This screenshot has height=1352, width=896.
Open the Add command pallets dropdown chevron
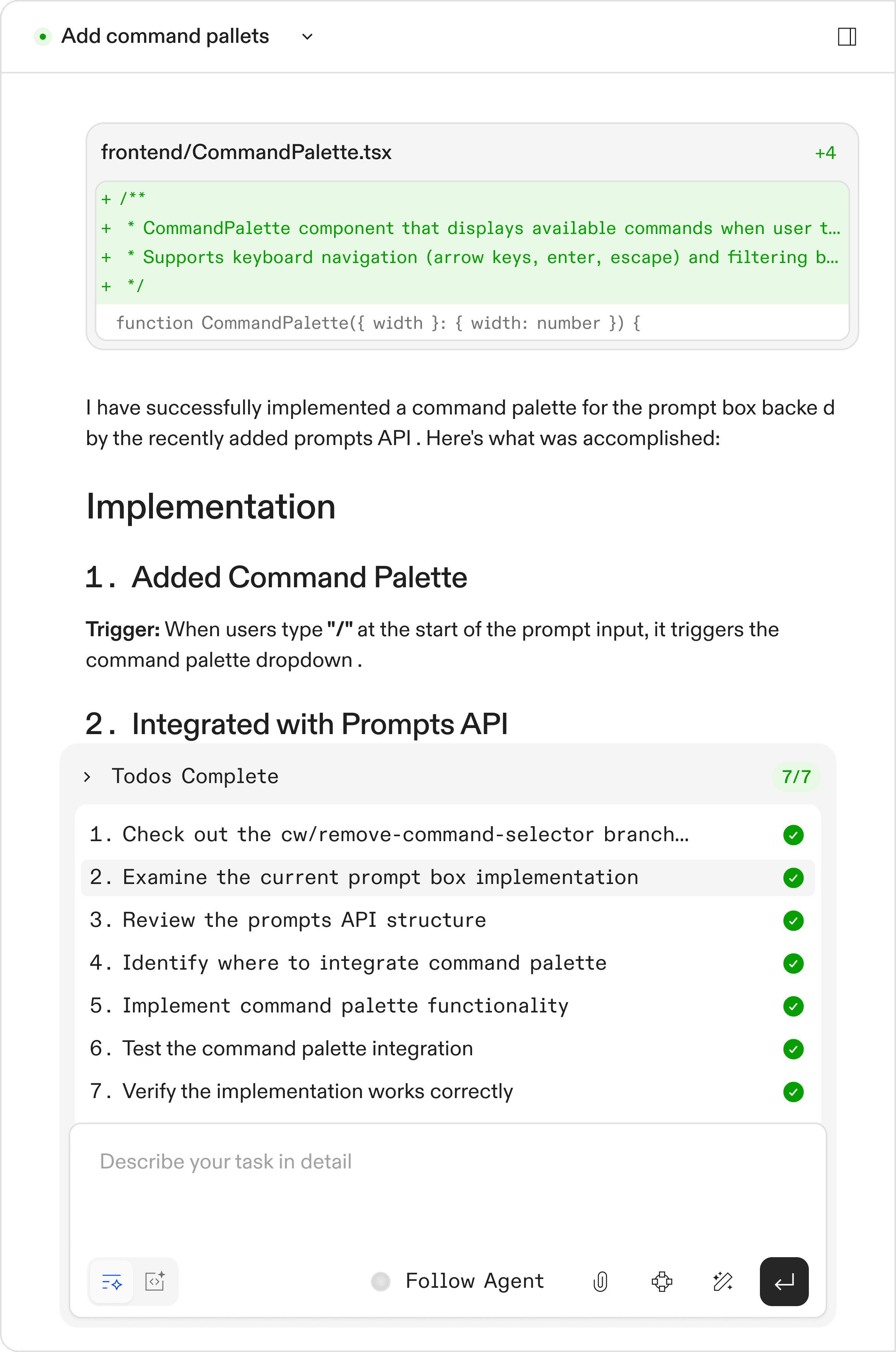307,37
